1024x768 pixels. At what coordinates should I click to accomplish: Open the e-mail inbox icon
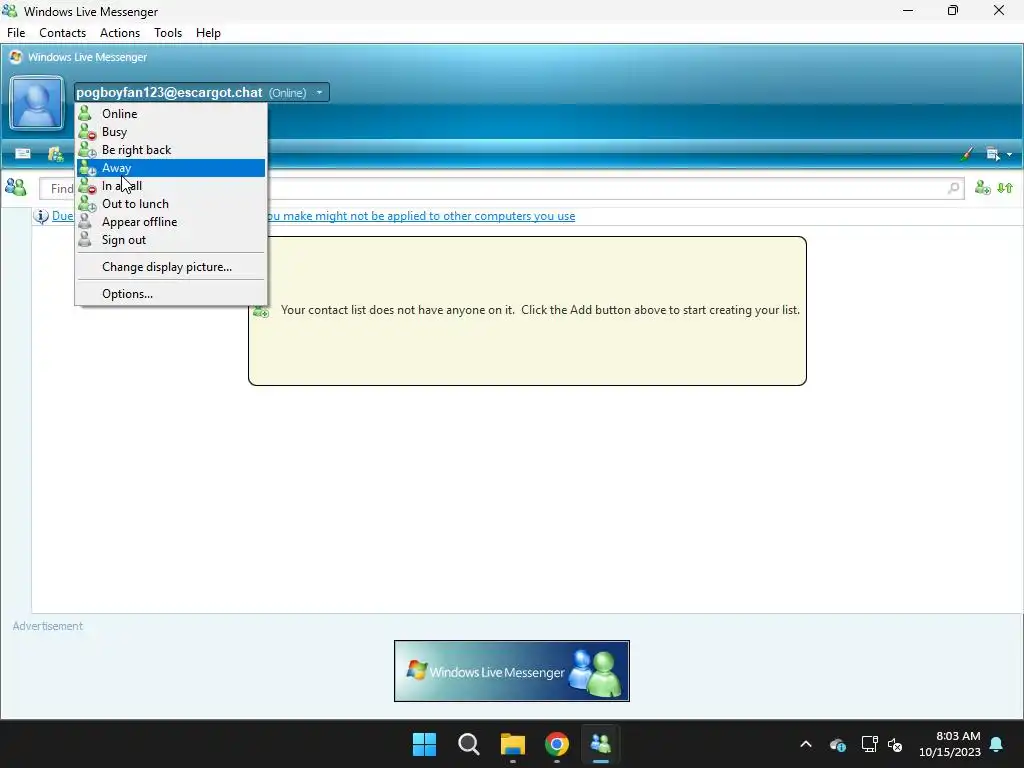tap(23, 153)
